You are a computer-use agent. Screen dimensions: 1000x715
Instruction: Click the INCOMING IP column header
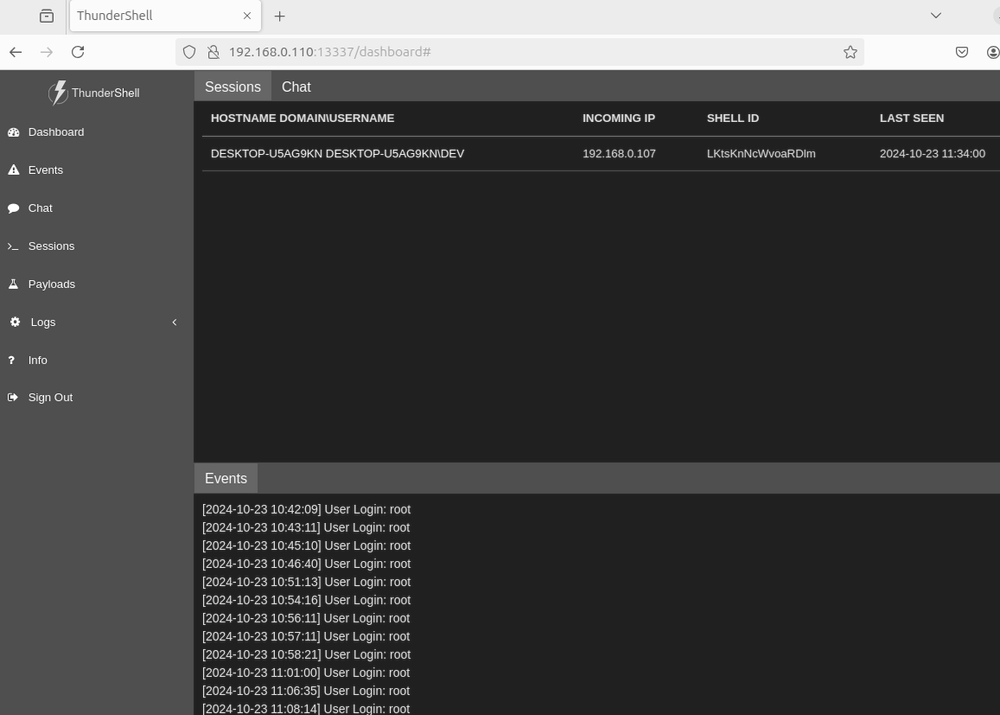coord(619,118)
